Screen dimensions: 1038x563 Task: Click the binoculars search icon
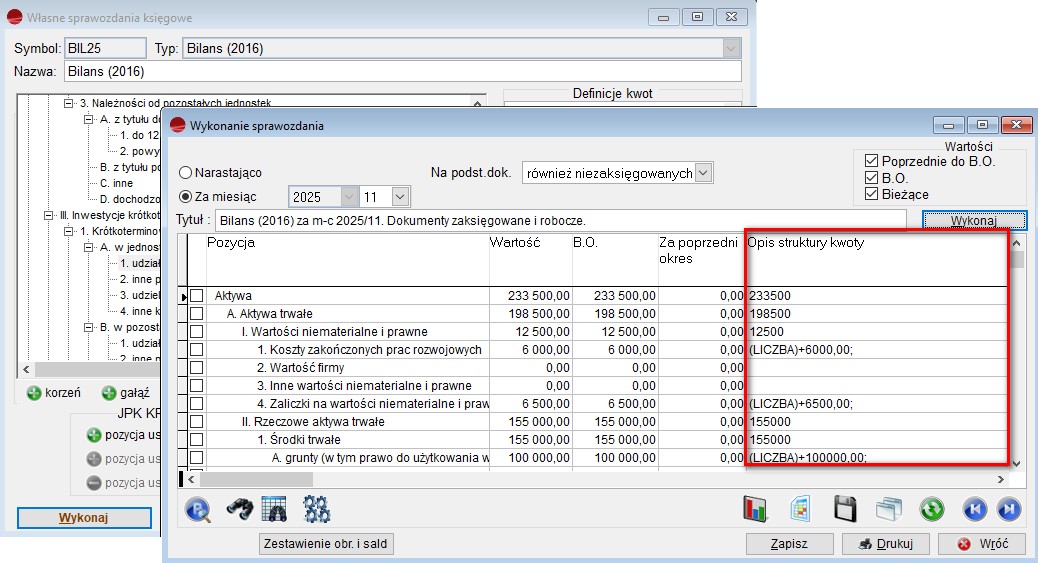click(237, 509)
